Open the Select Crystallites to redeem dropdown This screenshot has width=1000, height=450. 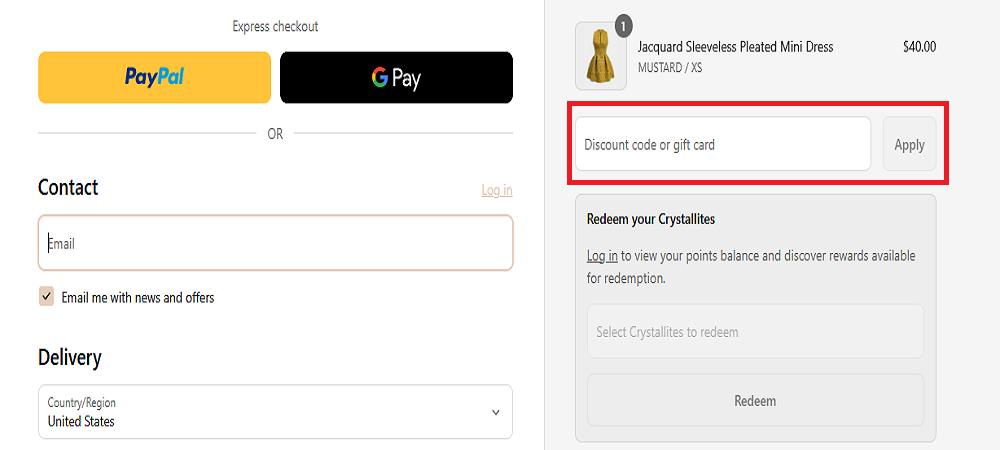coord(755,332)
